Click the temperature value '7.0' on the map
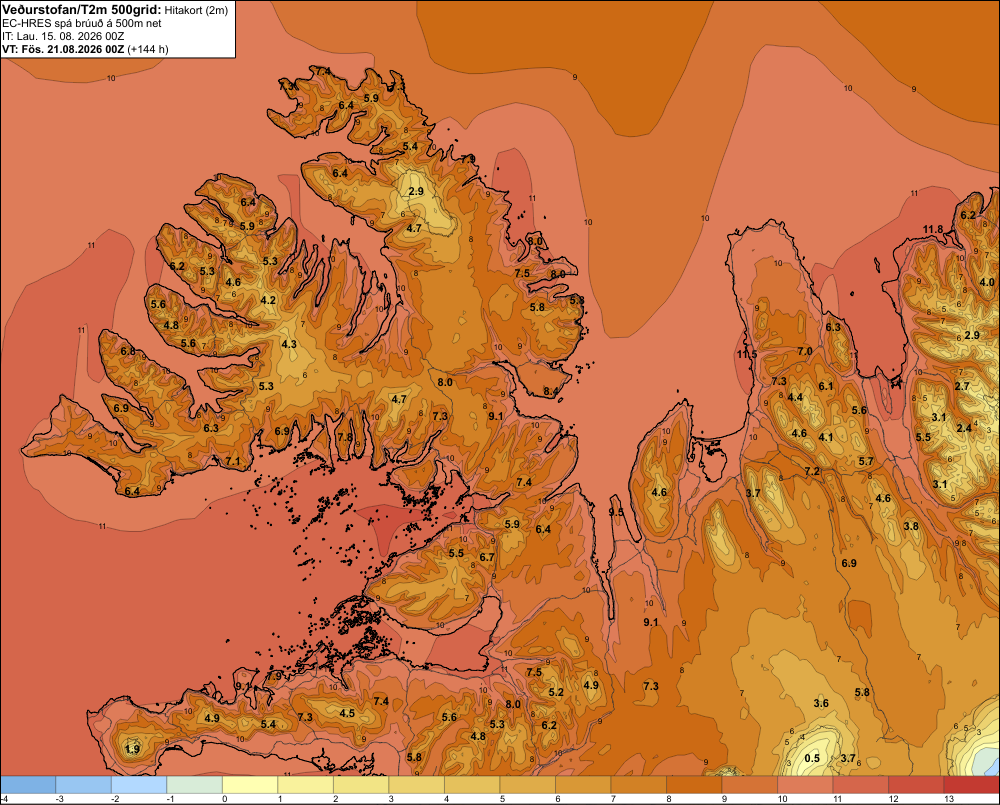This screenshot has height=805, width=1000. click(805, 351)
